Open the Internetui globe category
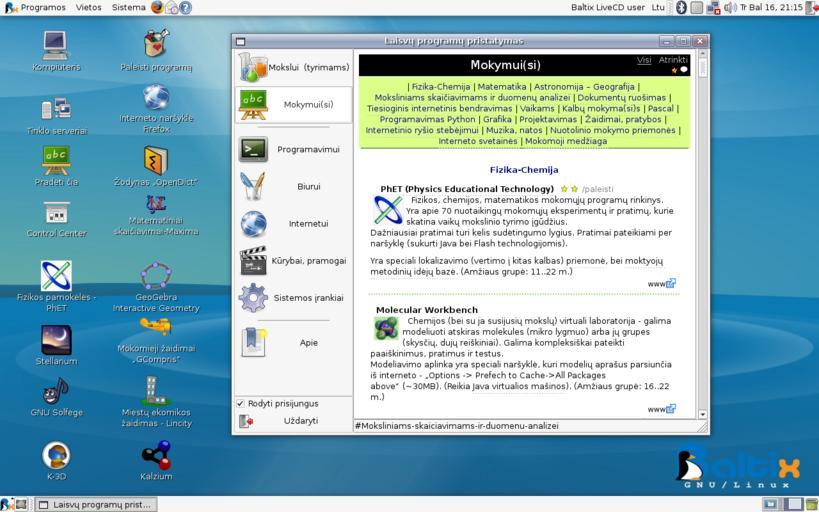819x512 pixels. point(293,224)
